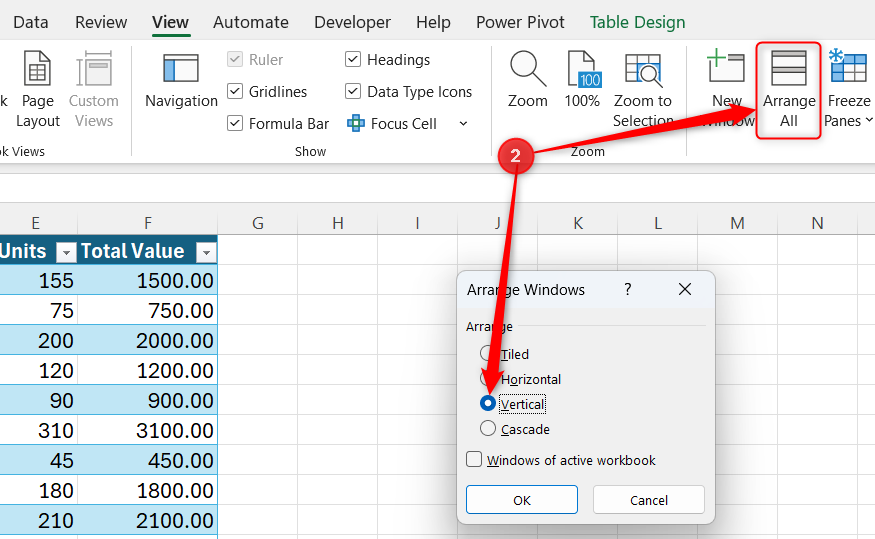Select column L header
875x539 pixels.
pyautogui.click(x=657, y=223)
